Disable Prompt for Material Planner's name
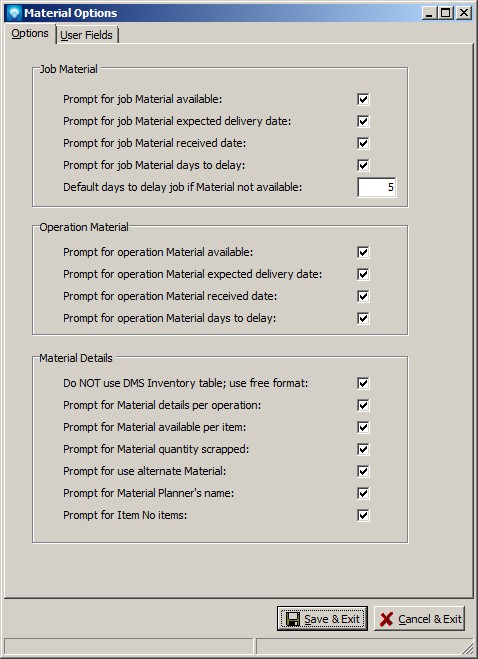This screenshot has width=478, height=659. coord(363,493)
